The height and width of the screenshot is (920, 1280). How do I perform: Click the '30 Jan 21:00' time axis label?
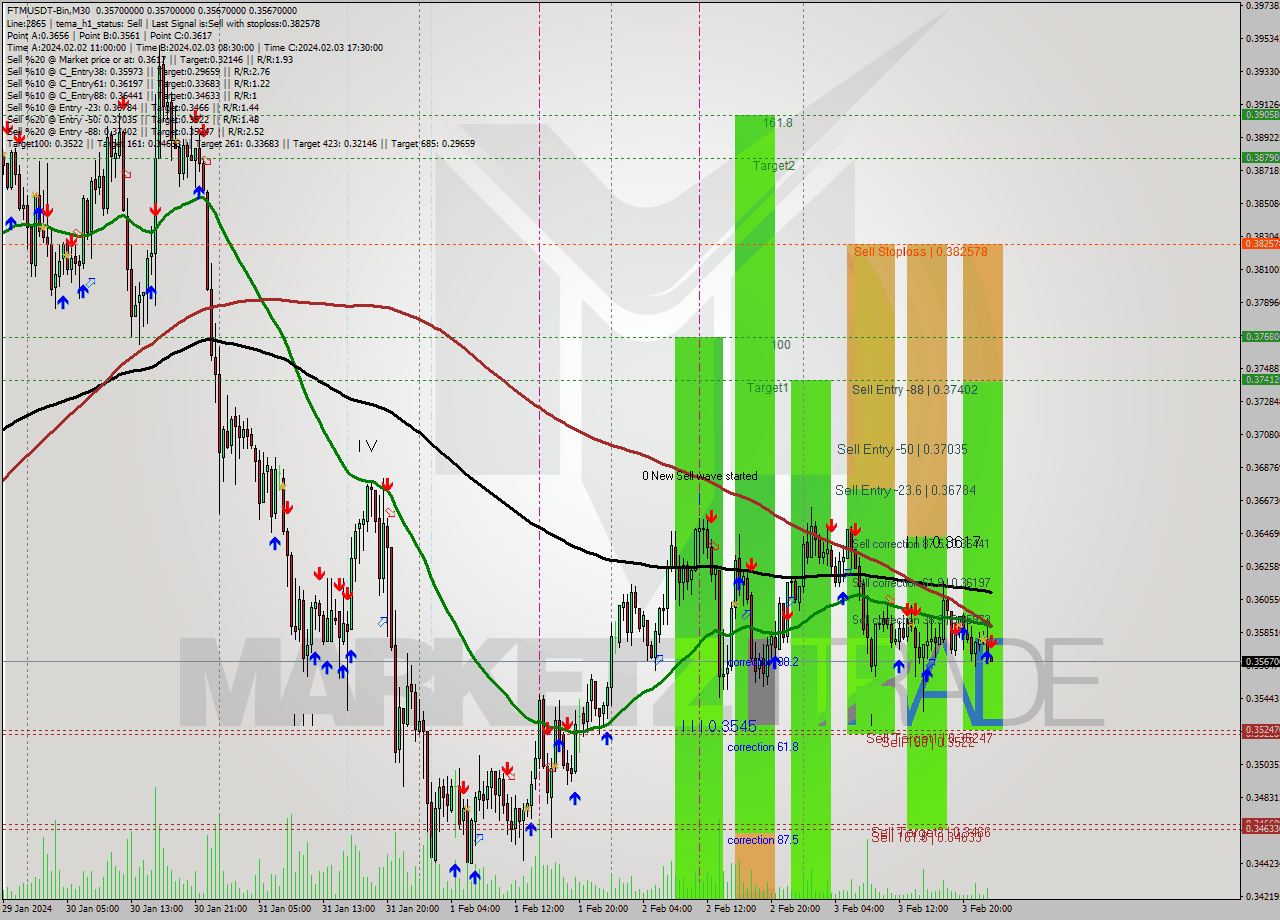coord(220,909)
